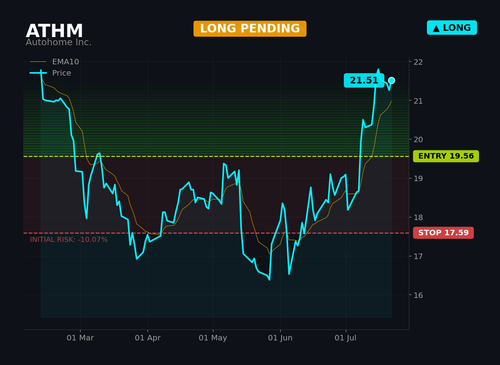
Task: Click the 16 price axis tick
Action: coord(418,295)
